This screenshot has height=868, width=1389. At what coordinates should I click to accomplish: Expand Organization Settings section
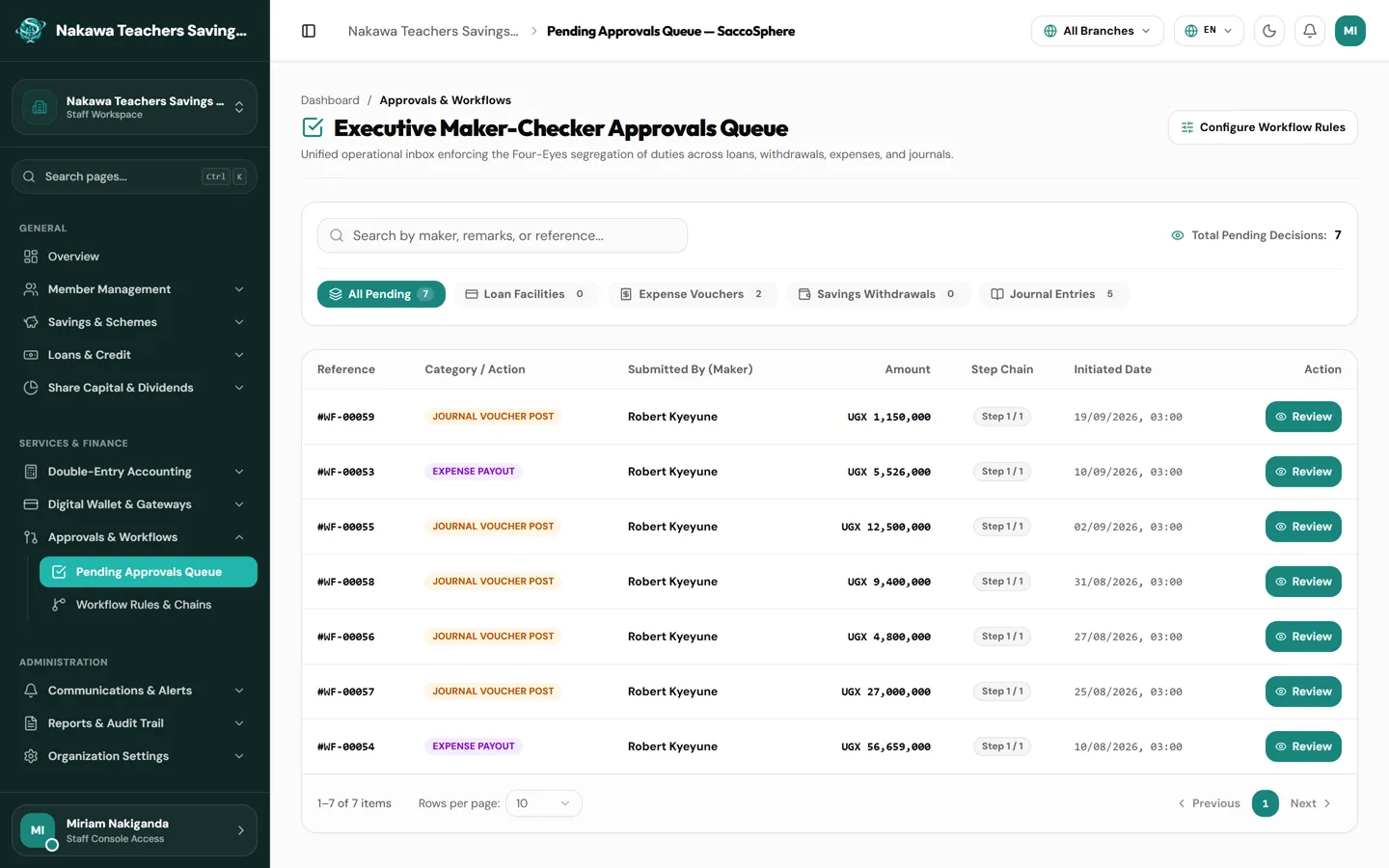click(135, 756)
